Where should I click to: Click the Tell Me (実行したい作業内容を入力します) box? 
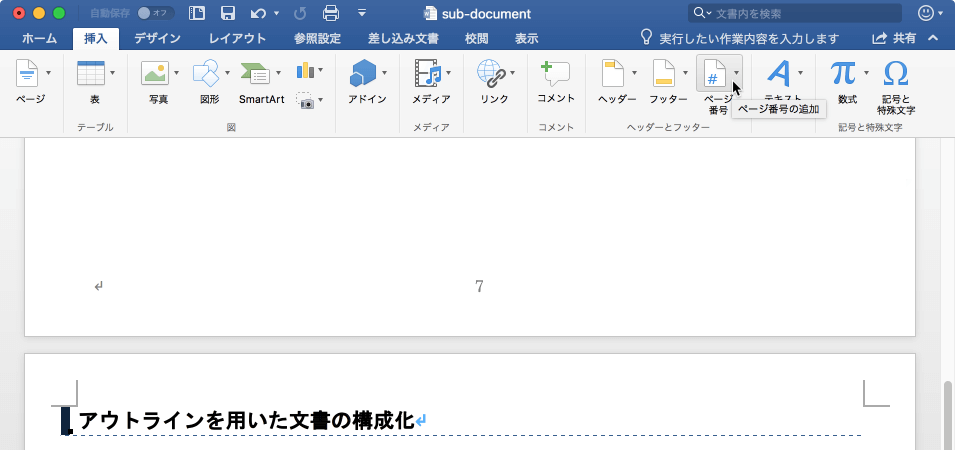click(x=740, y=38)
